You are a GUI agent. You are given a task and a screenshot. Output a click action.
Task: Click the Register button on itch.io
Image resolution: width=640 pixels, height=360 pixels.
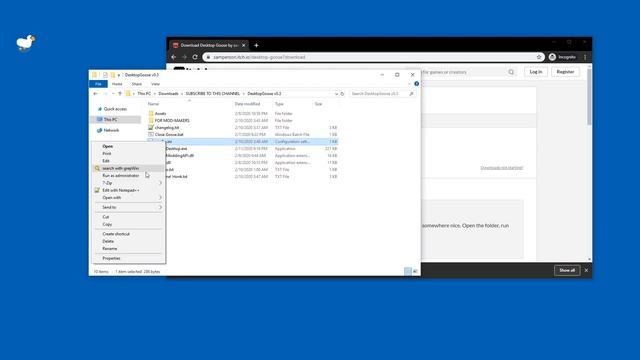pos(565,72)
